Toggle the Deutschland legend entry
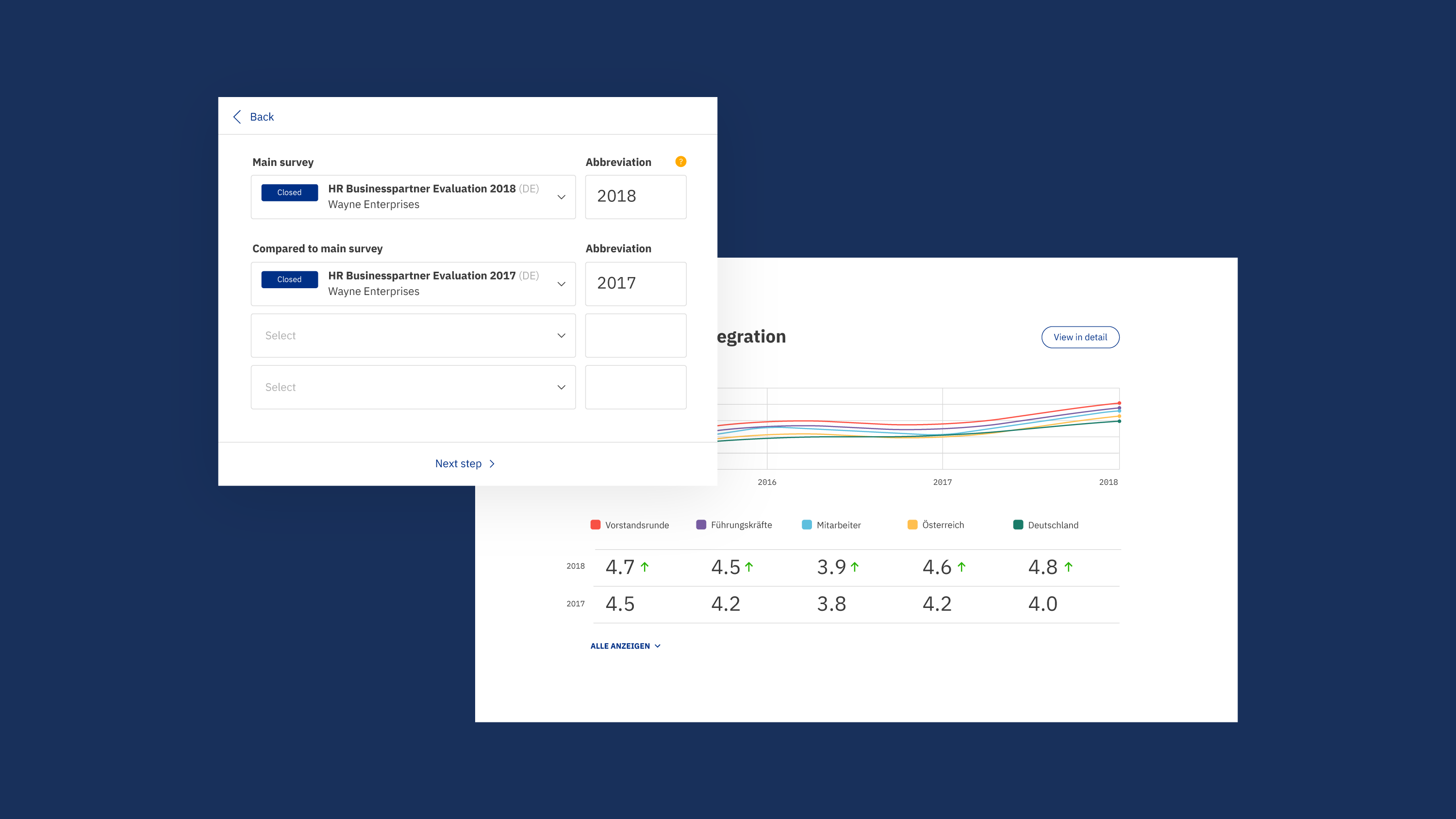 click(x=1046, y=525)
